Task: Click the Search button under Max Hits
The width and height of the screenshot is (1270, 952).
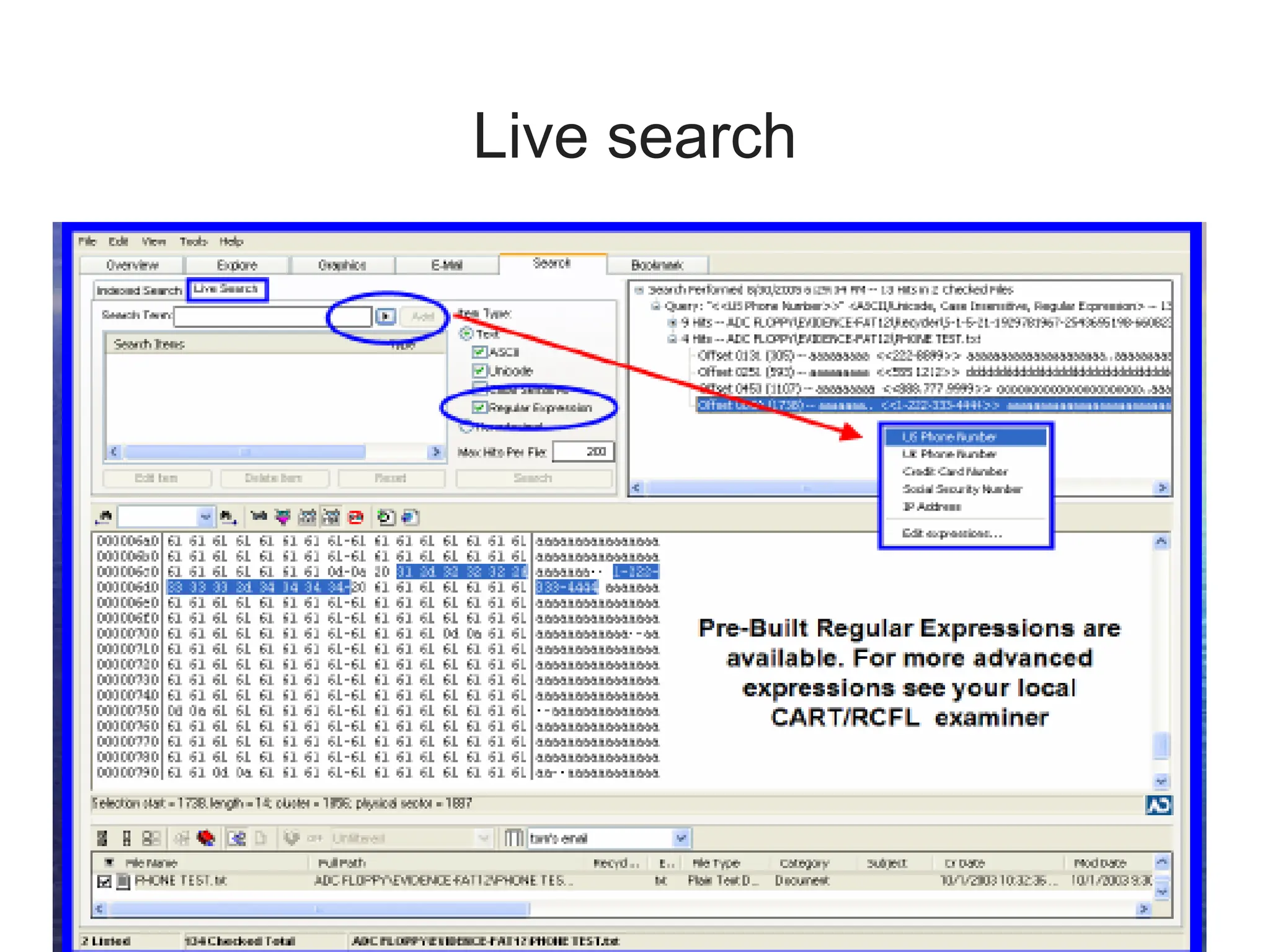Action: tap(533, 478)
